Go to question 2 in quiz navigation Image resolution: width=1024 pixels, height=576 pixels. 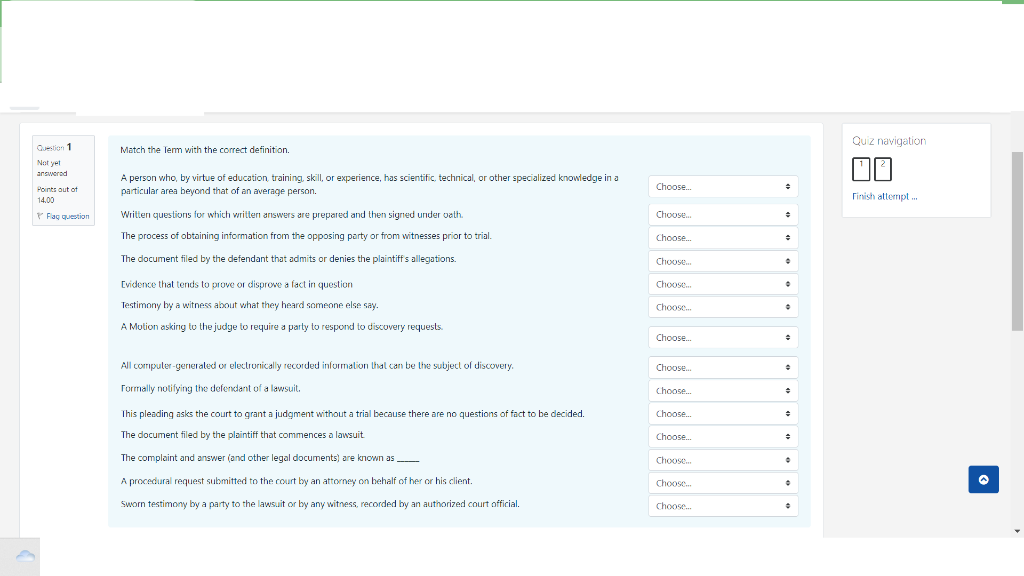883,169
